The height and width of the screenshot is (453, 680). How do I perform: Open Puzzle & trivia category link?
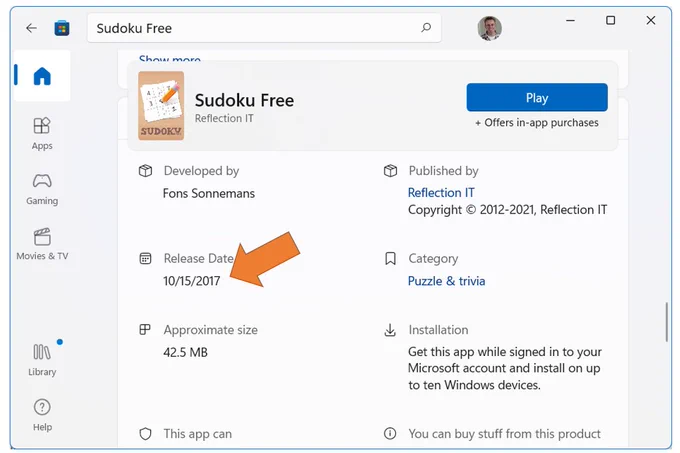point(446,281)
